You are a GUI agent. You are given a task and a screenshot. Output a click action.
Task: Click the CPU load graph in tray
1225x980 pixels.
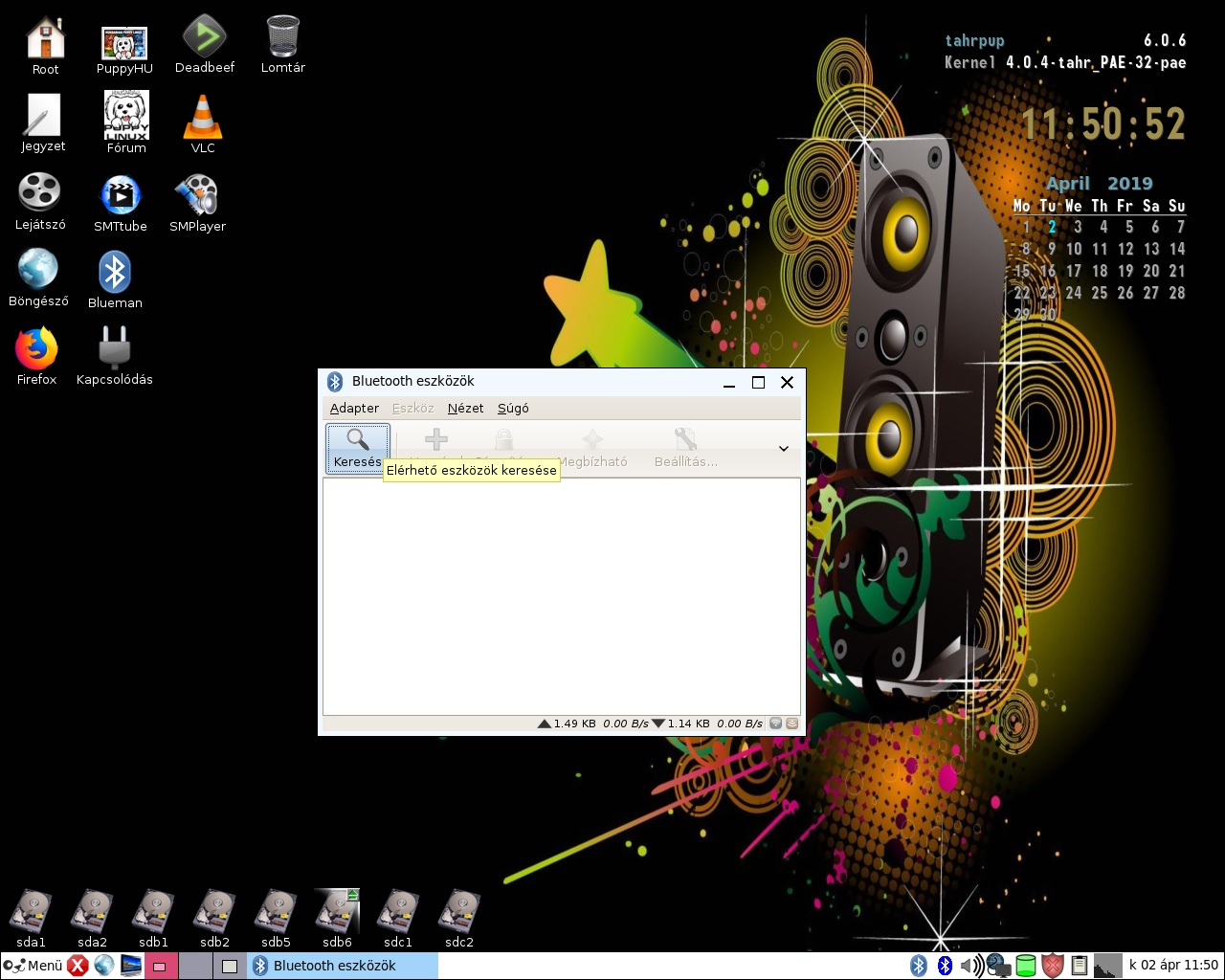pos(1107,966)
